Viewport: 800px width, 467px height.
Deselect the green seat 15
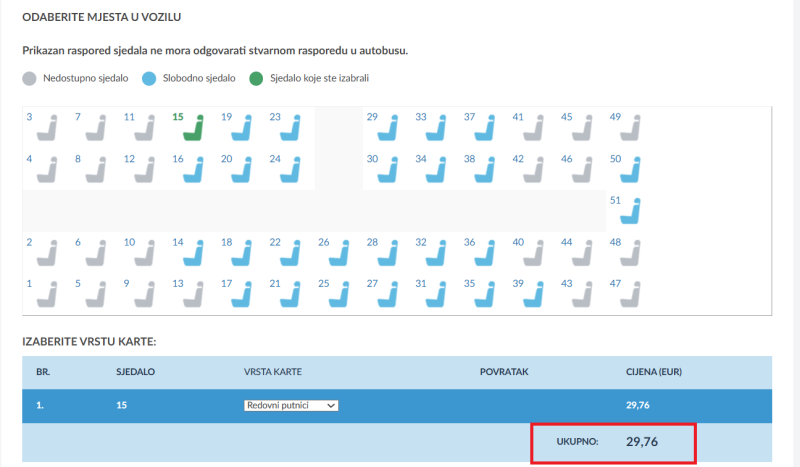195,130
